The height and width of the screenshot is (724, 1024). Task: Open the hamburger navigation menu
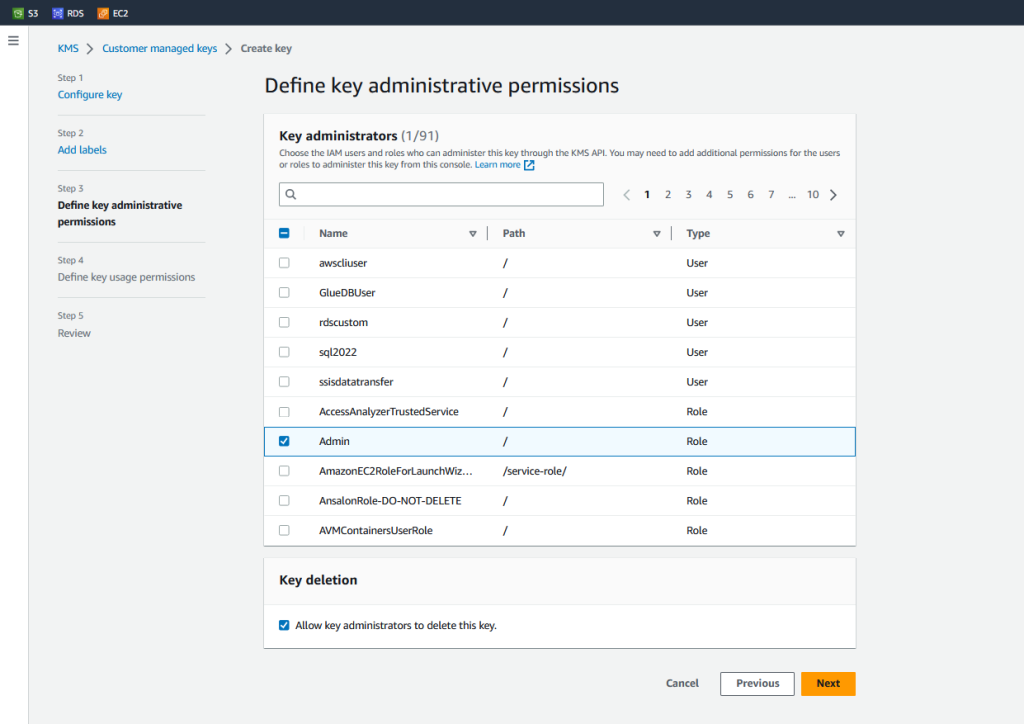pyautogui.click(x=13, y=40)
